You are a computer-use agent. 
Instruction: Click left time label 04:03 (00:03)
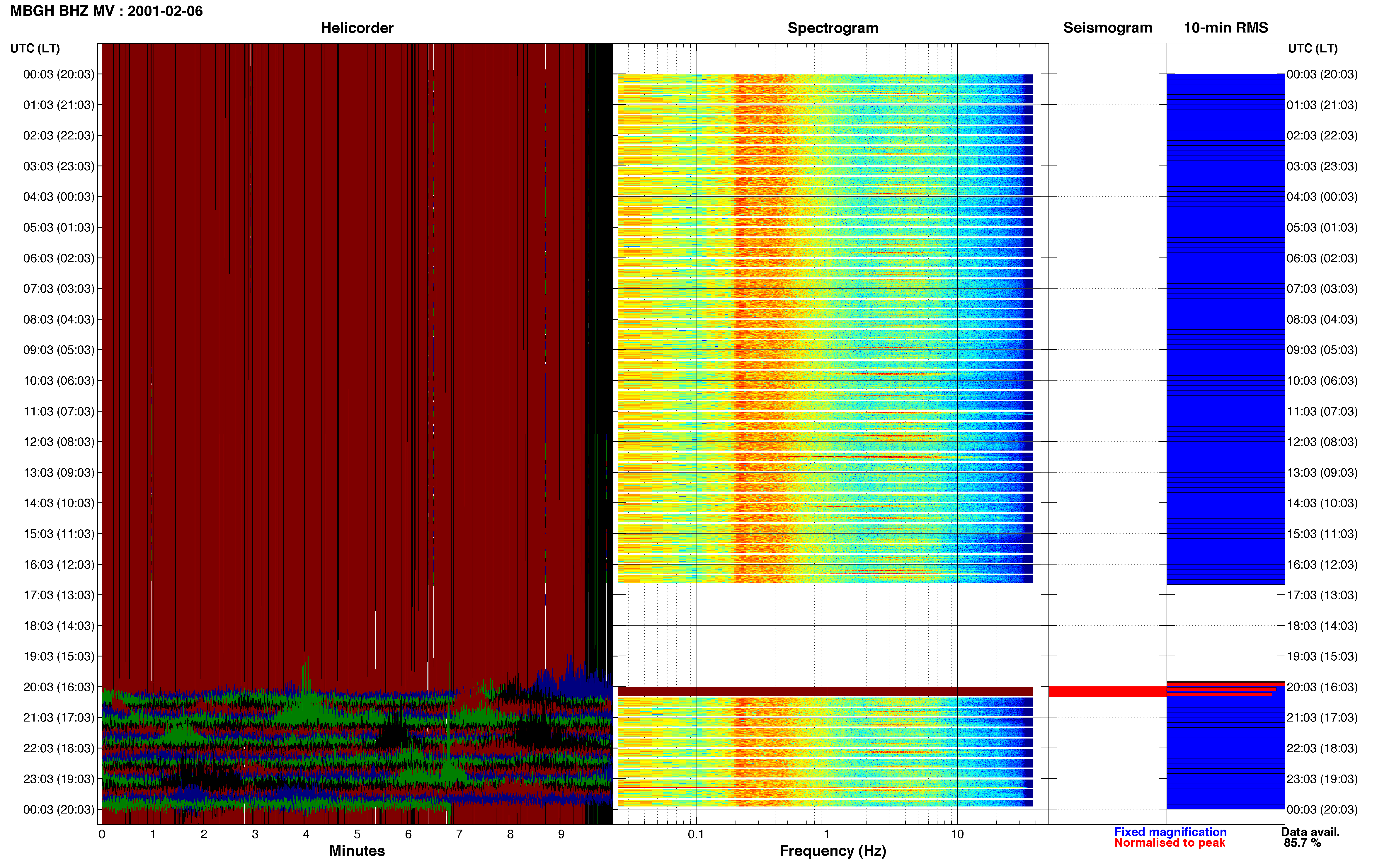click(x=59, y=196)
